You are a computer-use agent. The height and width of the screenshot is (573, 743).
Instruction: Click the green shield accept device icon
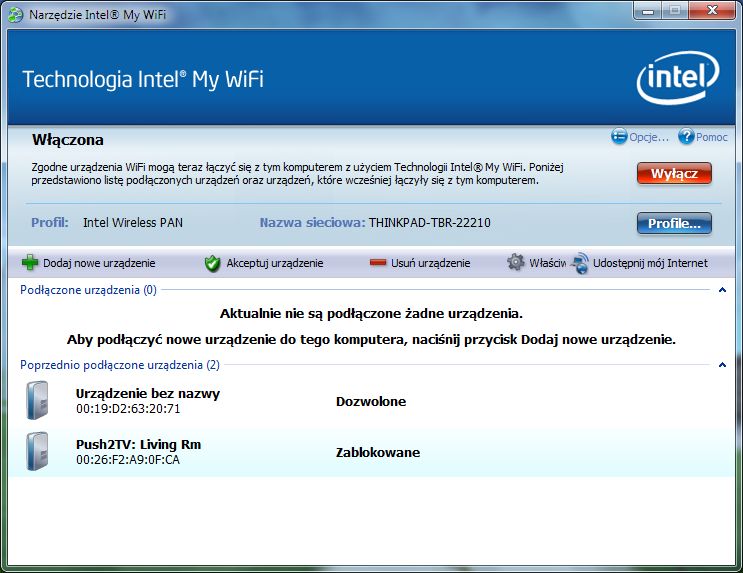[212, 263]
